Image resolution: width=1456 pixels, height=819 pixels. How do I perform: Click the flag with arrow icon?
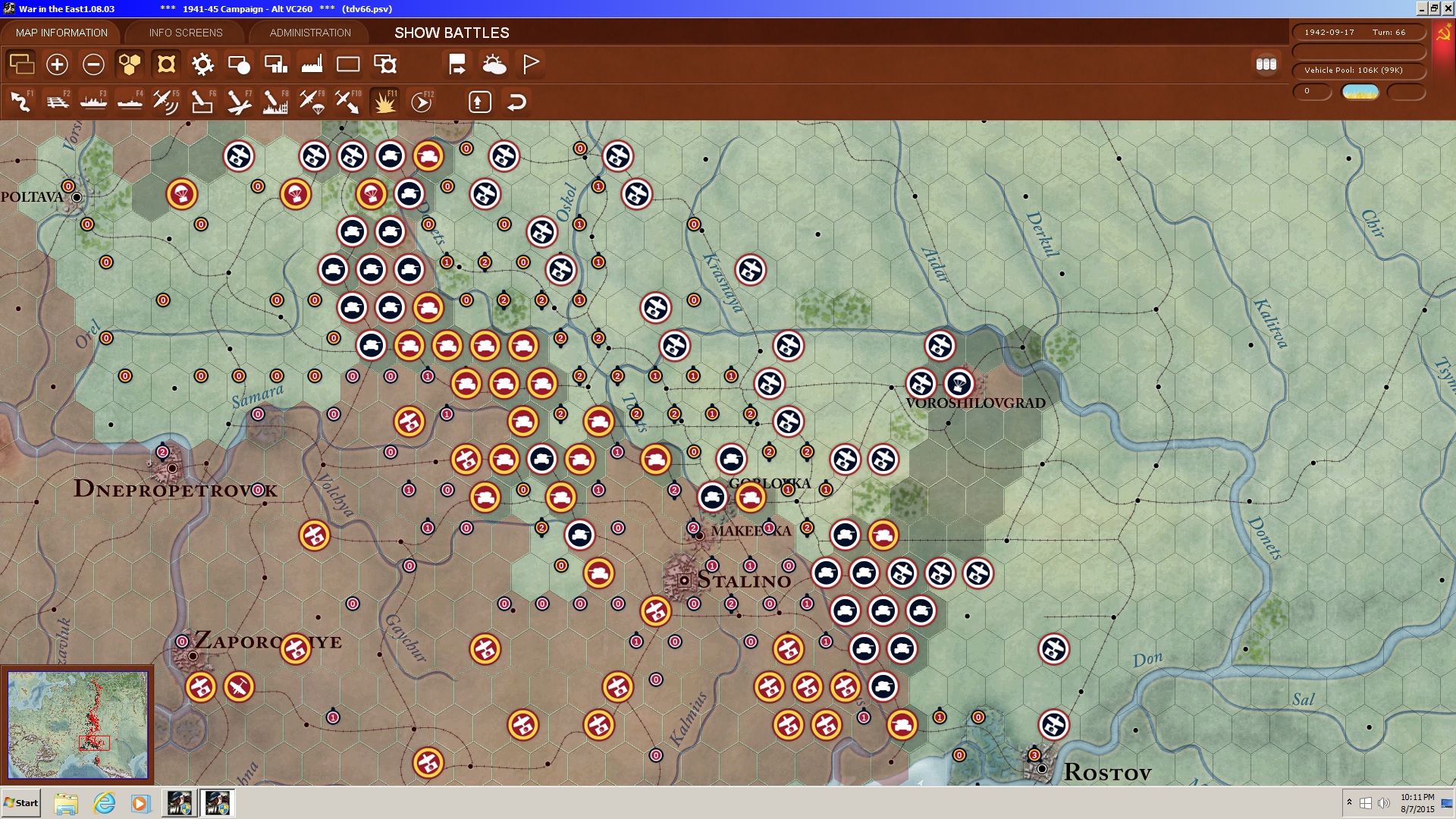pos(457,64)
